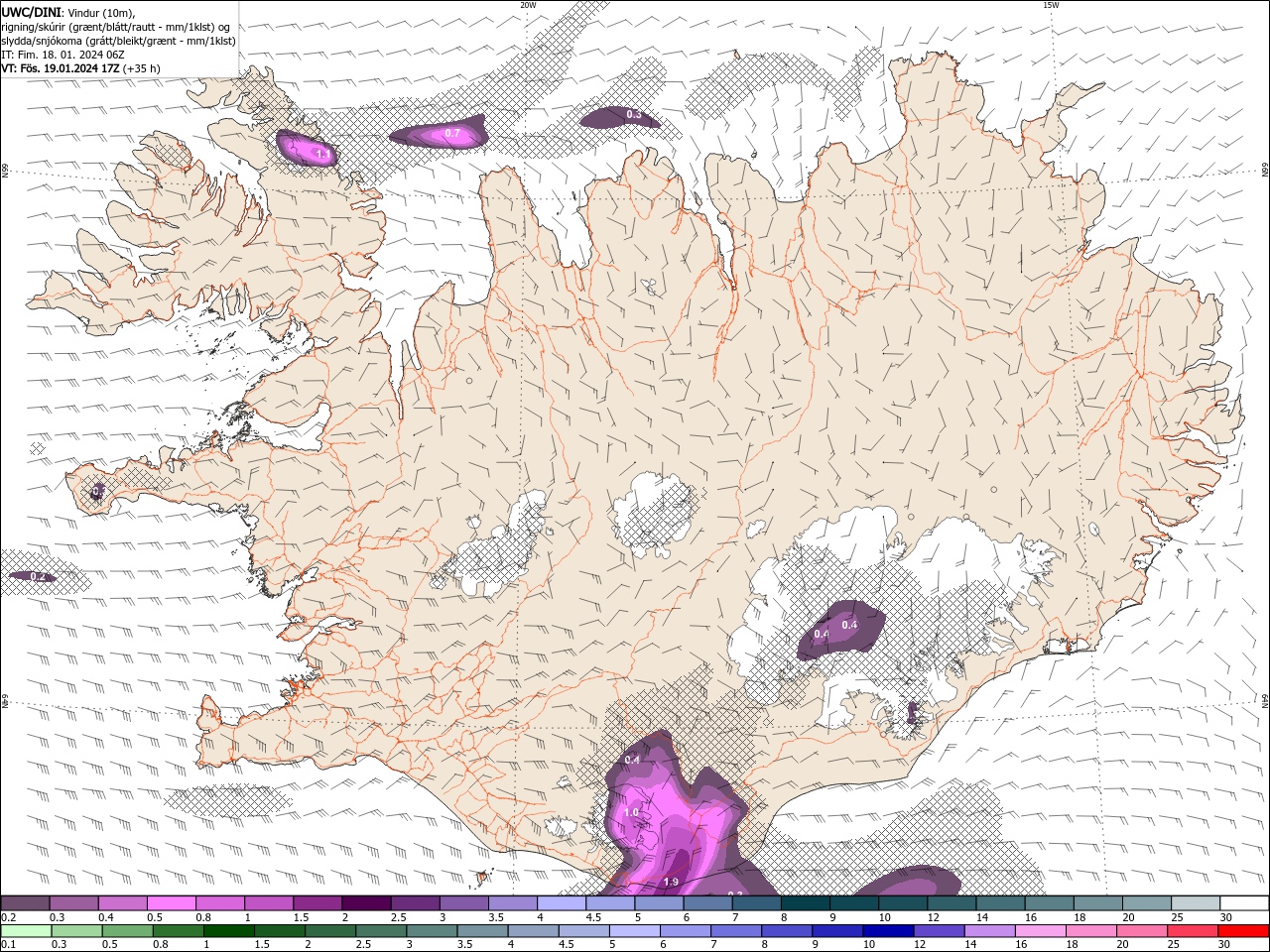Click the light gray 25 swatch in the top legend row

pyautogui.click(x=1197, y=903)
